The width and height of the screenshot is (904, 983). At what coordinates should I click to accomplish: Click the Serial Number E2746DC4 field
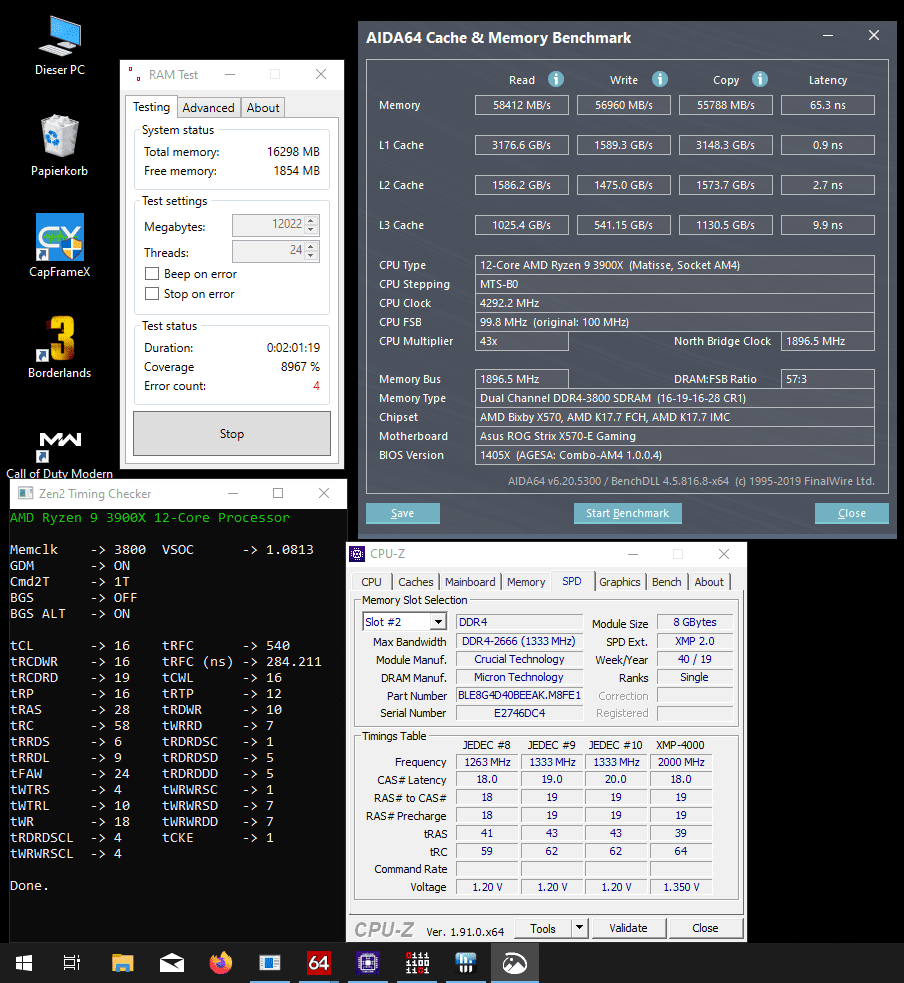click(x=519, y=713)
